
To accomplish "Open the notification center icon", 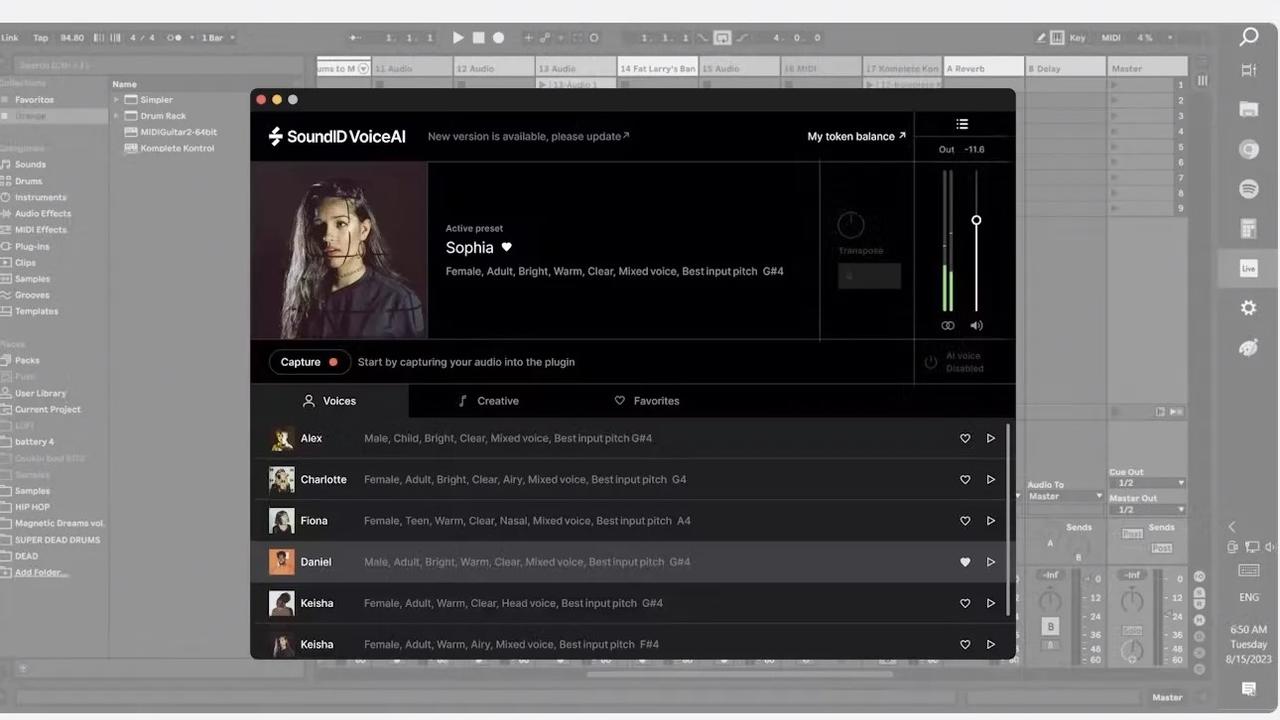I will coord(1249,689).
